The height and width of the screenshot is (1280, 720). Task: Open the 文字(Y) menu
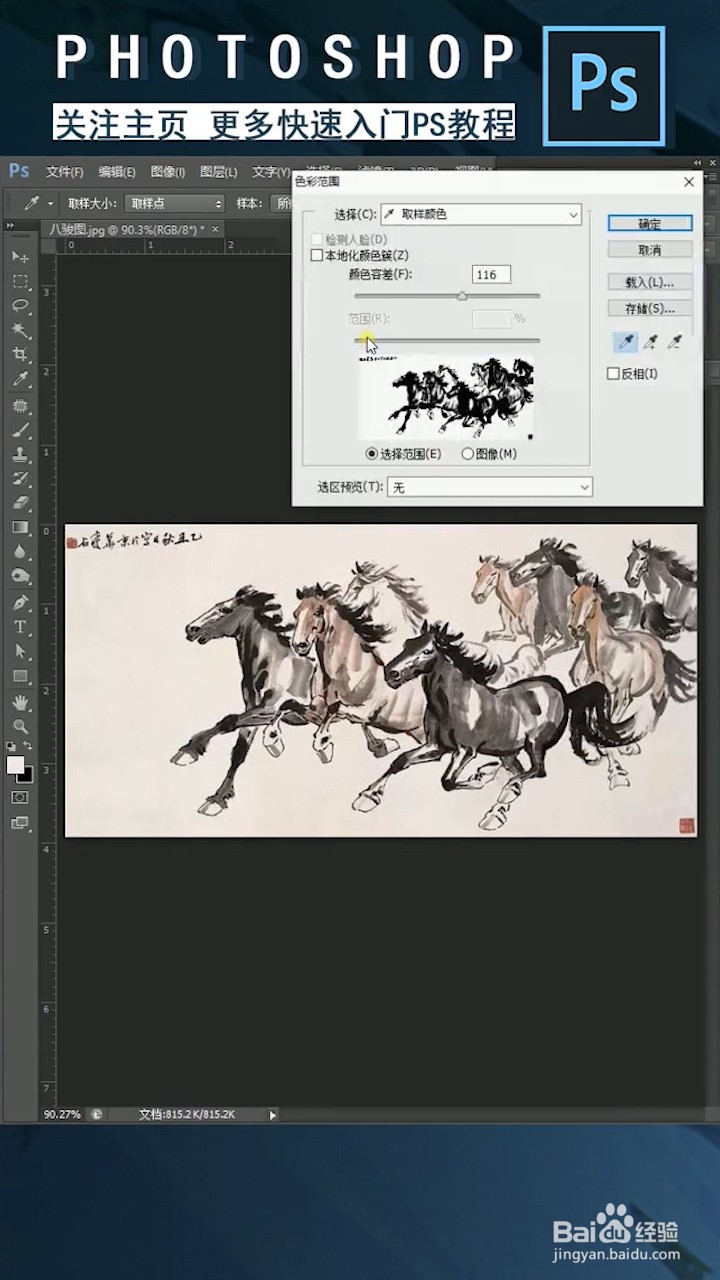point(271,172)
